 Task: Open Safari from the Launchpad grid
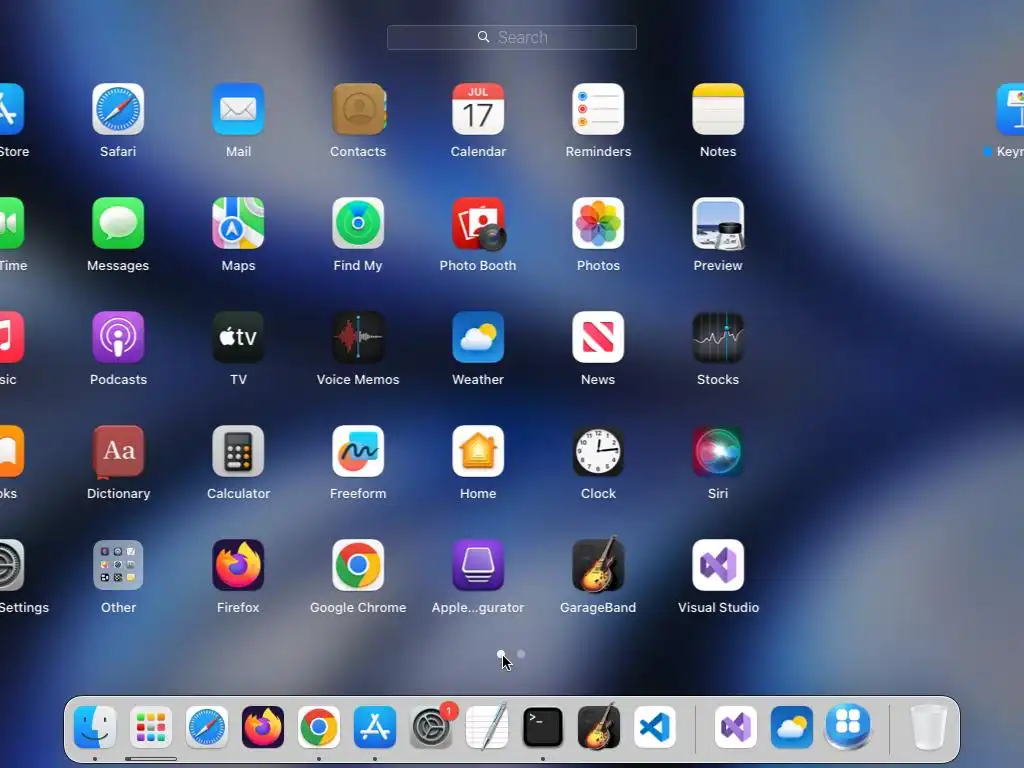(118, 109)
